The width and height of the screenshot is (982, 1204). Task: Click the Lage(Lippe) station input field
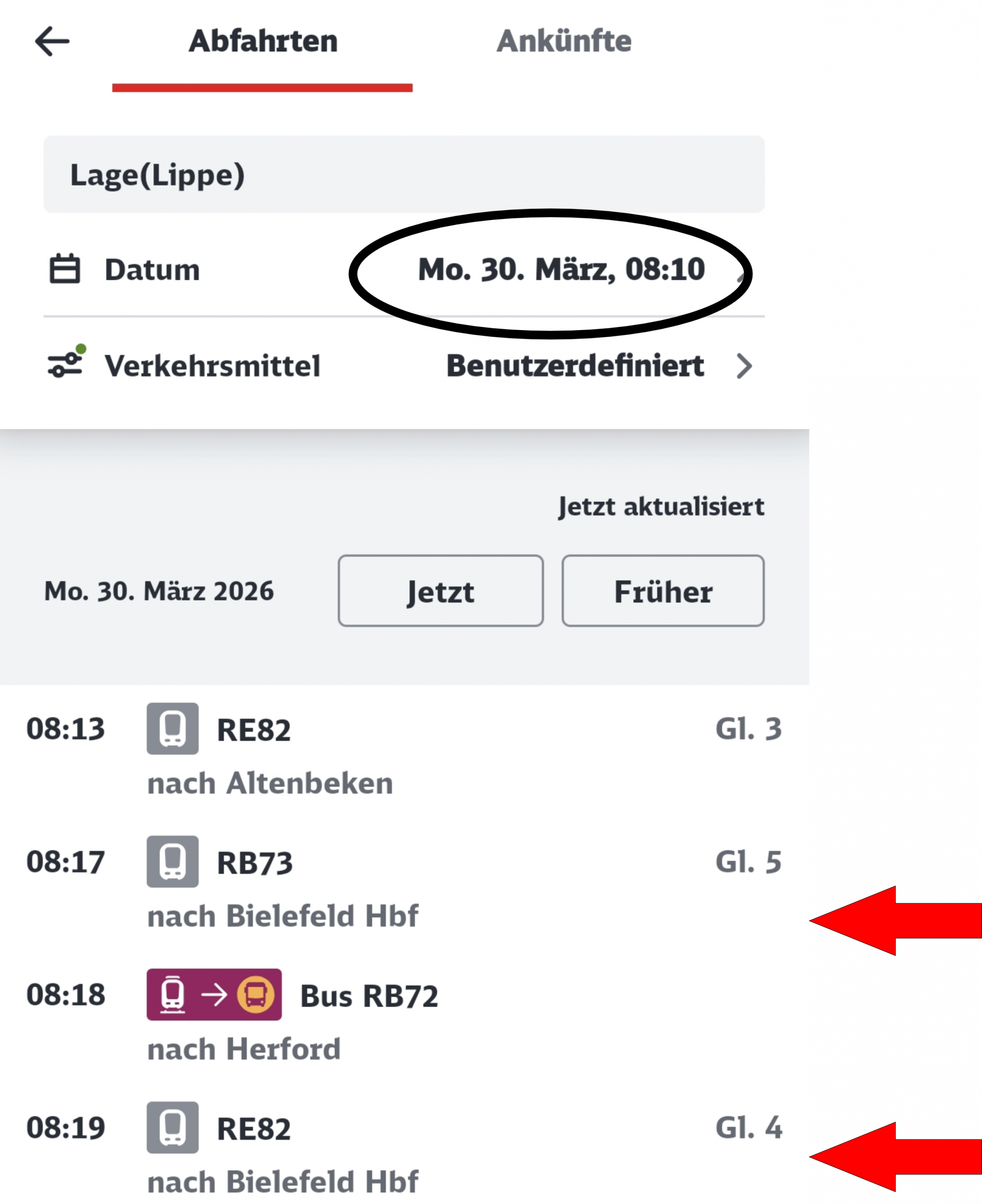404,174
